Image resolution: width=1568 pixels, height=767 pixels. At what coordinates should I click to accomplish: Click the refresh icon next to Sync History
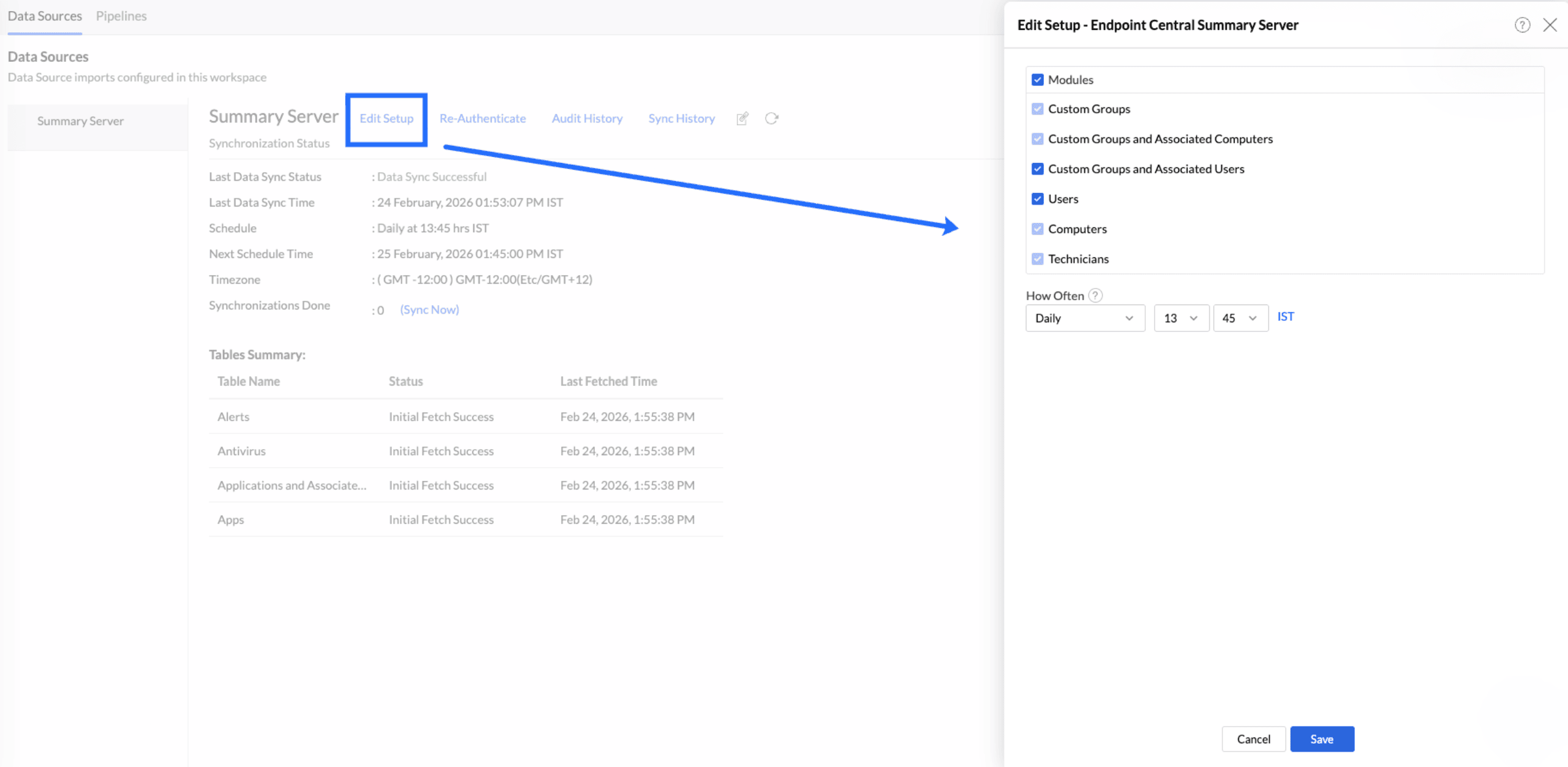pyautogui.click(x=772, y=118)
